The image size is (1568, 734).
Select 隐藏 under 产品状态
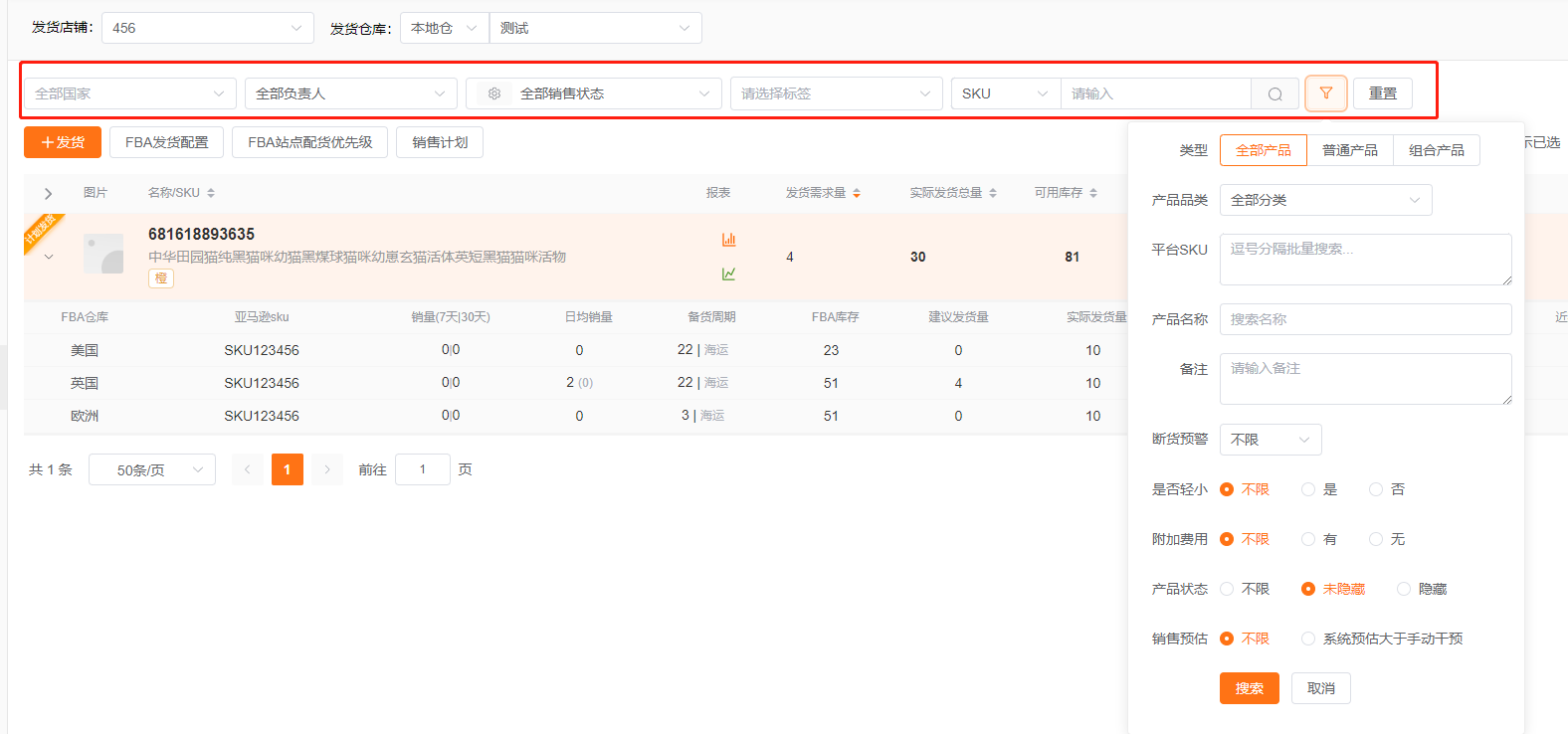tap(1404, 589)
